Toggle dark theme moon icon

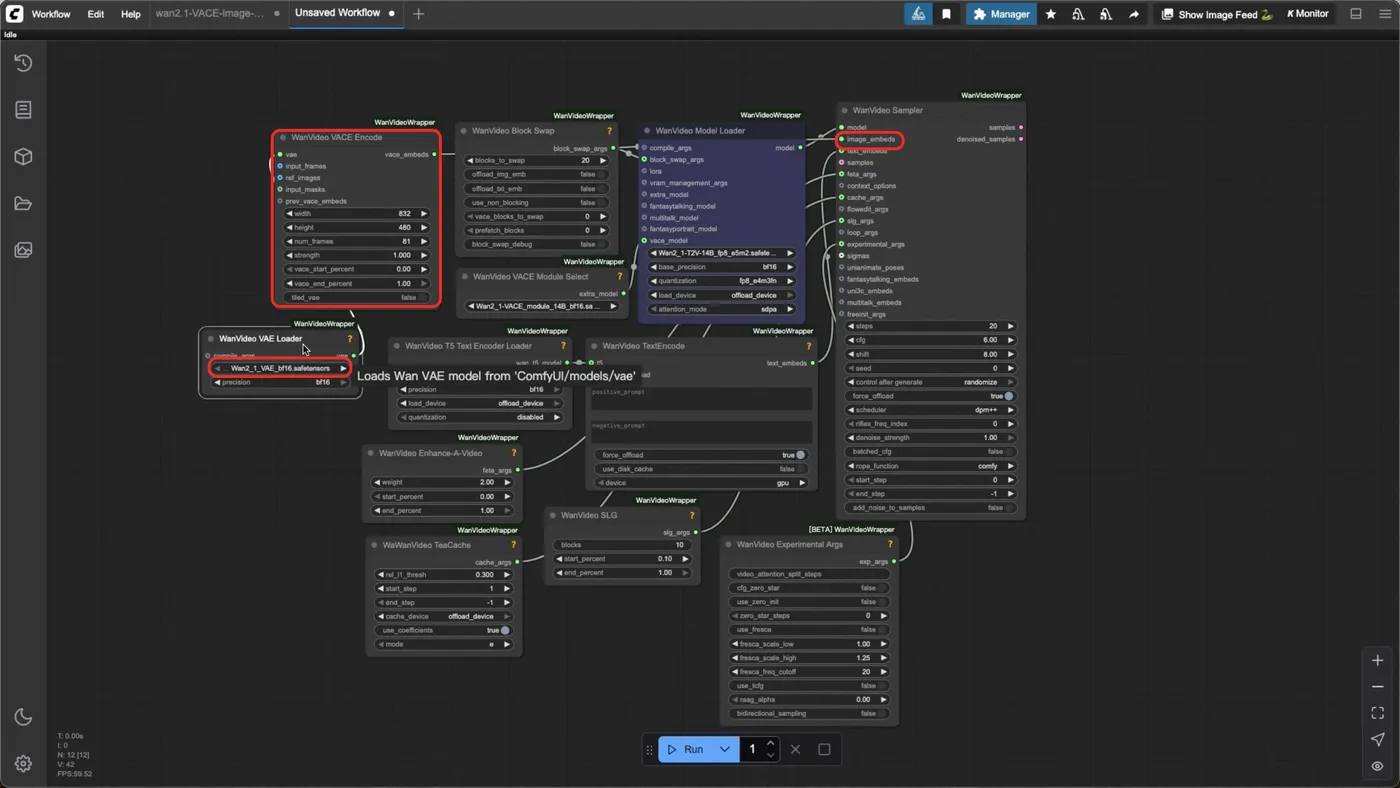[x=23, y=717]
